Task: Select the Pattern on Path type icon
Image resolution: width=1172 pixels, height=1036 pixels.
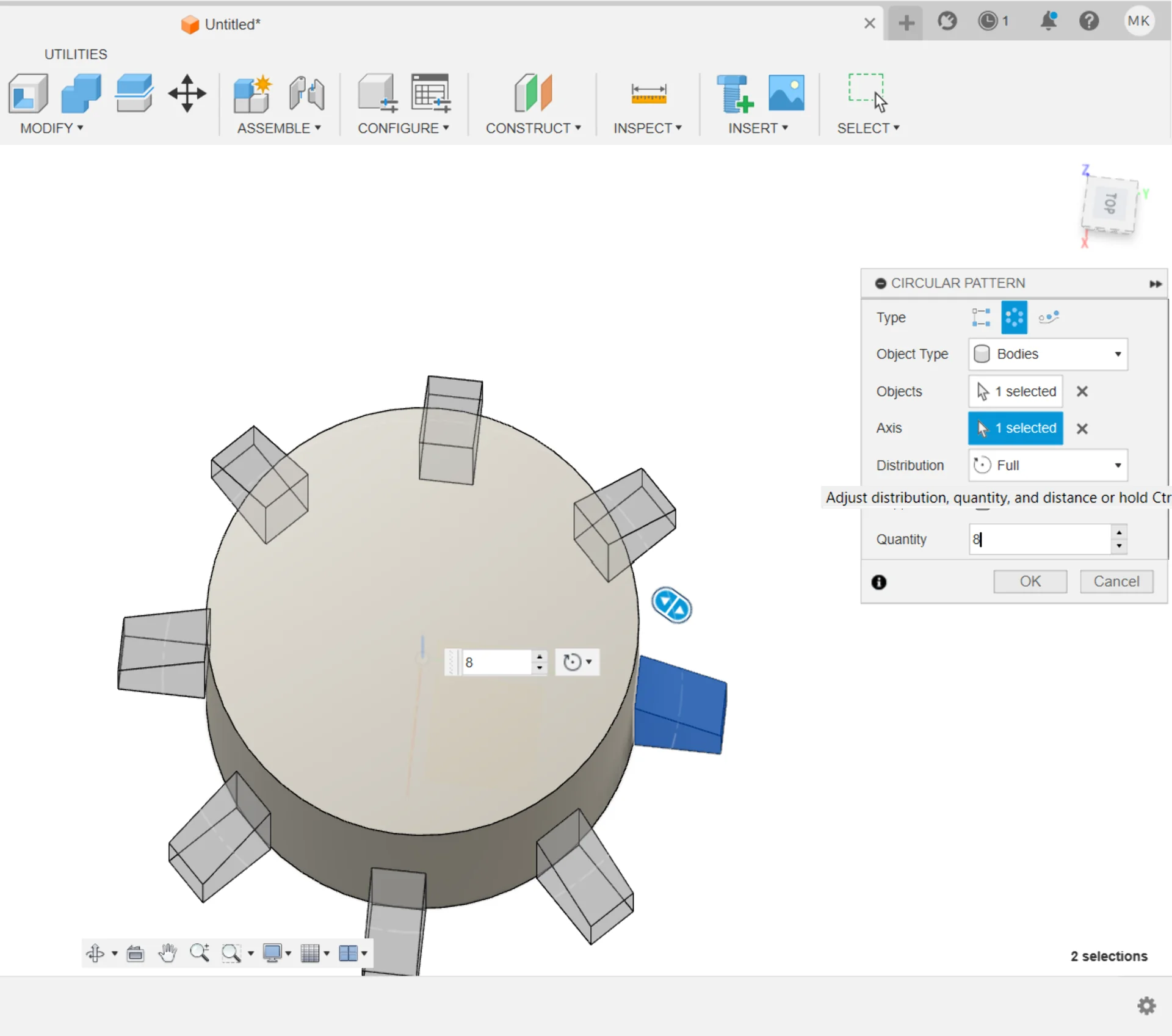Action: pos(1048,317)
